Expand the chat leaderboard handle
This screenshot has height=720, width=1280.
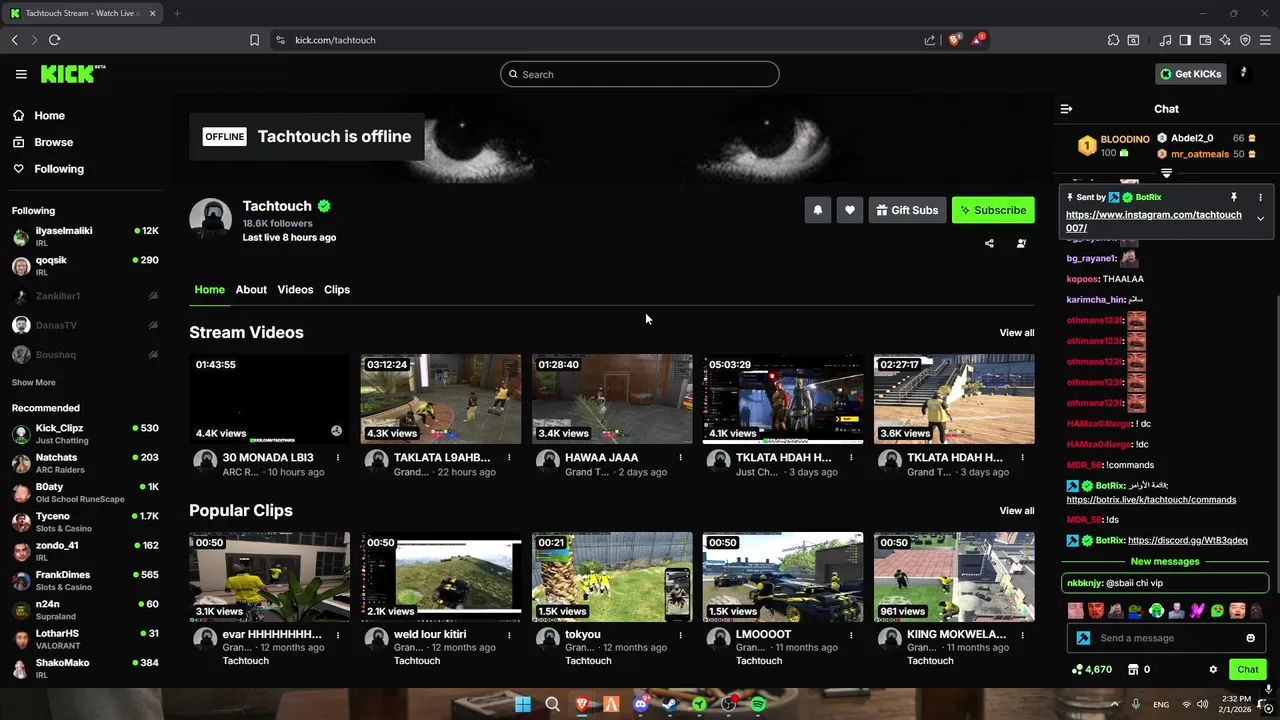pyautogui.click(x=1166, y=174)
